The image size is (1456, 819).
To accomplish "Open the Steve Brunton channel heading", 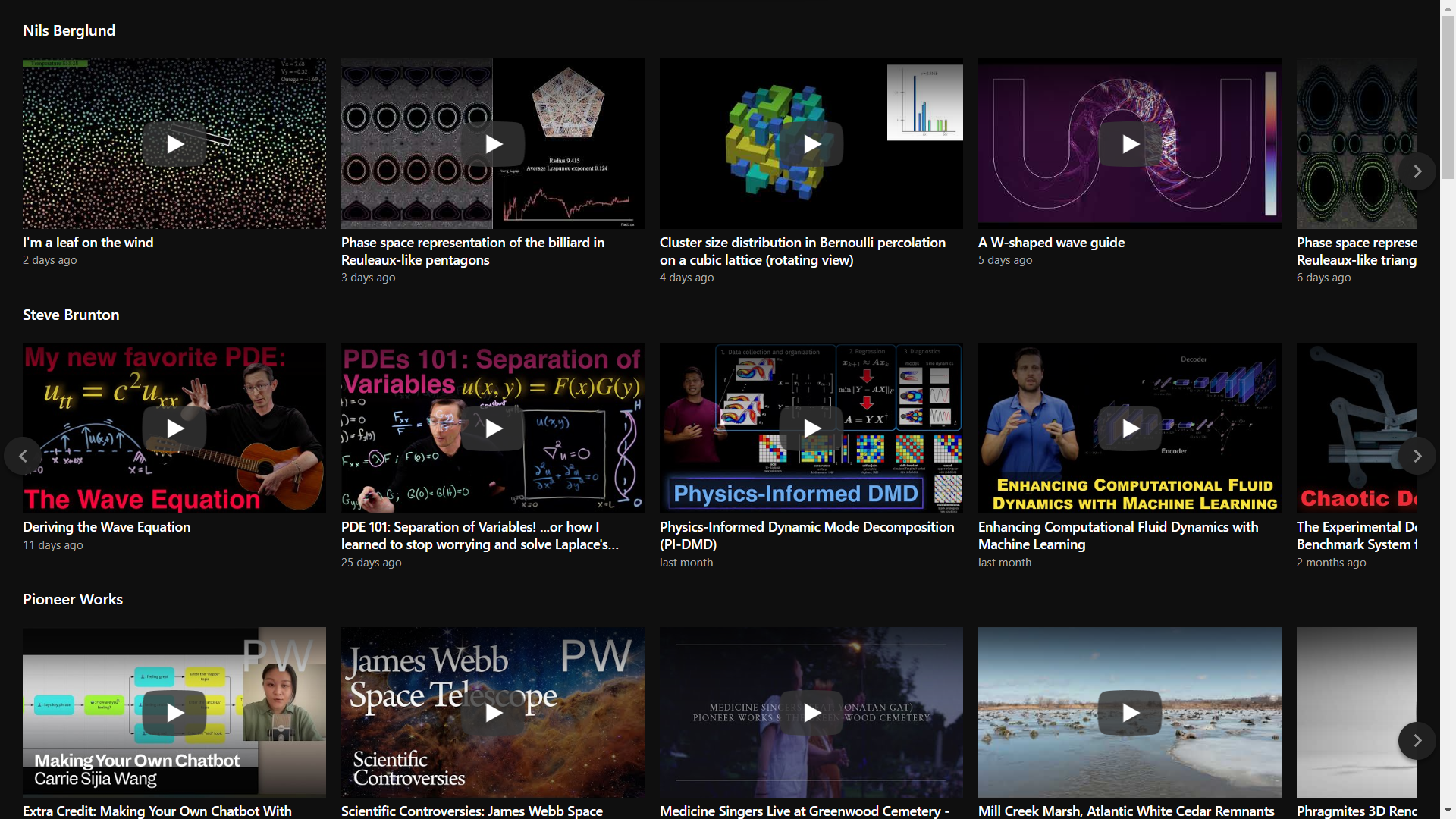I will [x=71, y=315].
